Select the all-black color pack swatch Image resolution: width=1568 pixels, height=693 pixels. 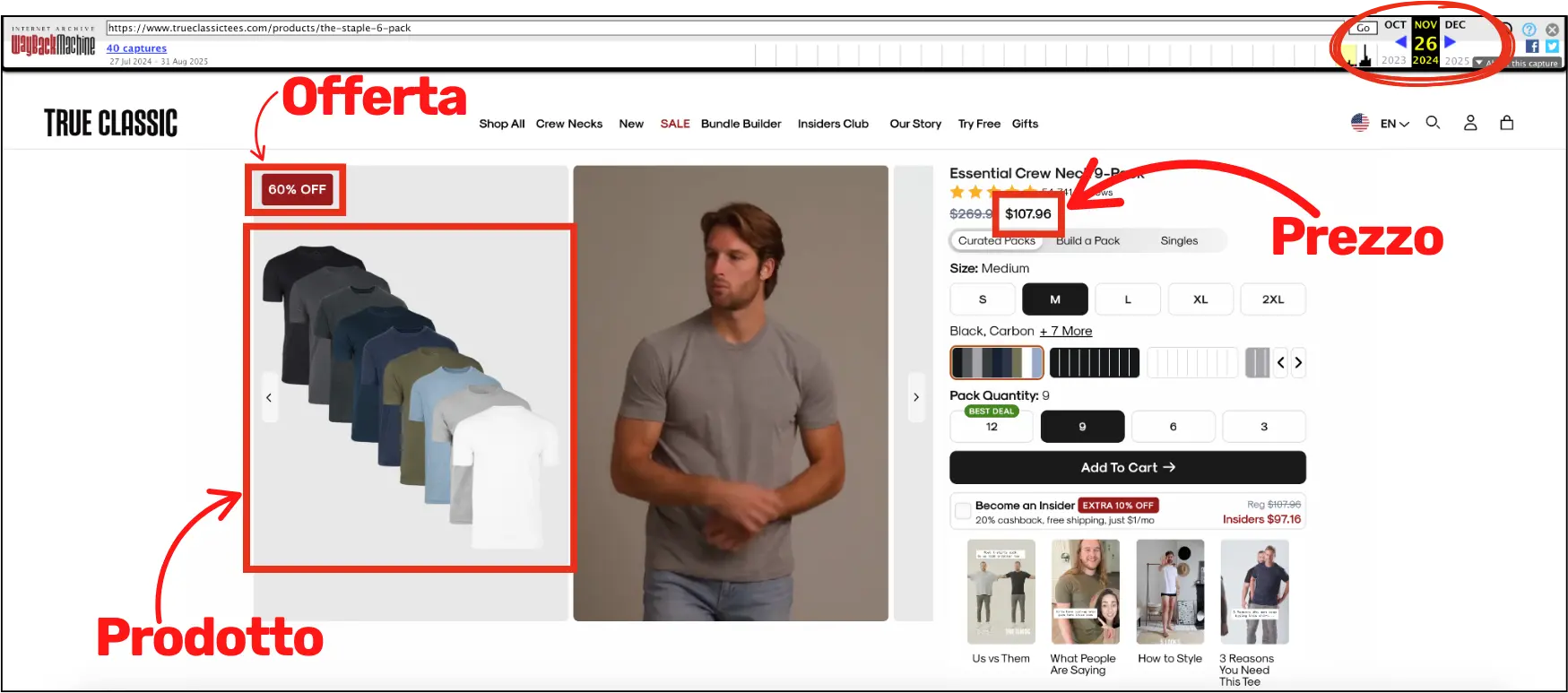pyautogui.click(x=1095, y=363)
